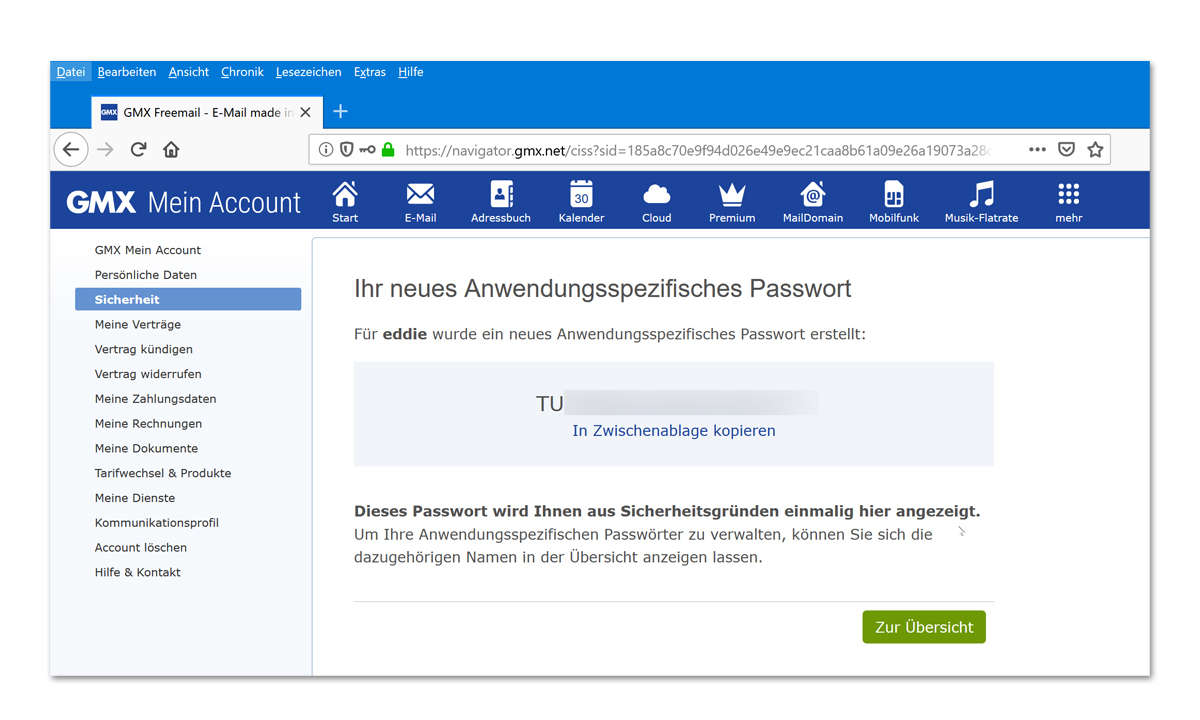Open Vertrag widerrufen sidebar entry
The width and height of the screenshot is (1200, 720).
(x=148, y=374)
